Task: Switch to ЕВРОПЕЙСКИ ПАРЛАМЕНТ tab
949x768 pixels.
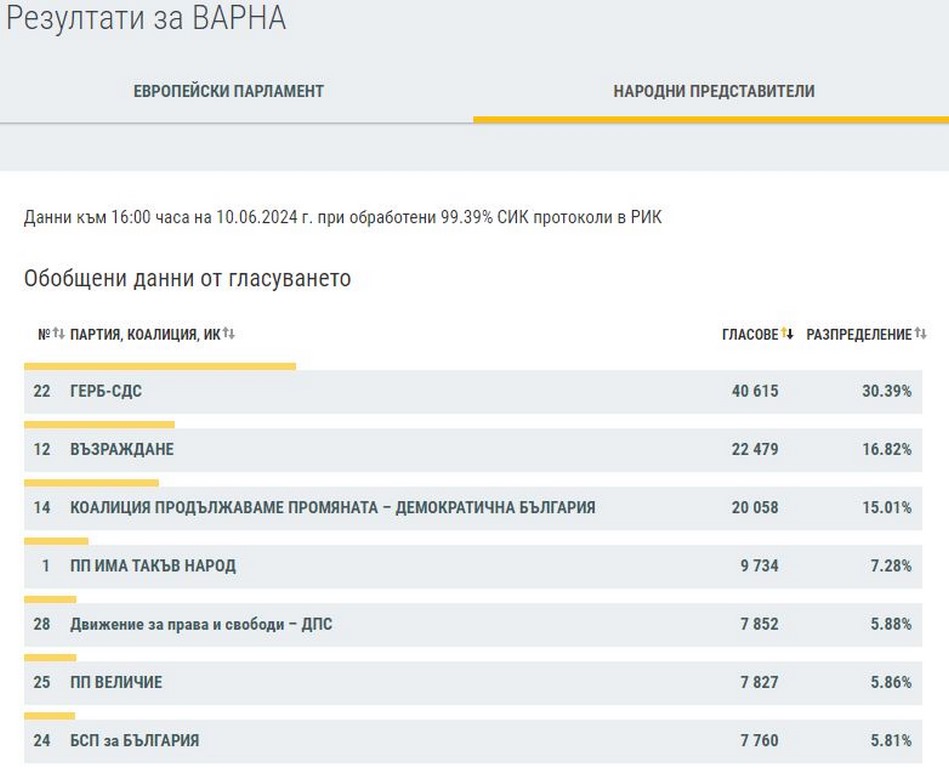Action: (229, 91)
